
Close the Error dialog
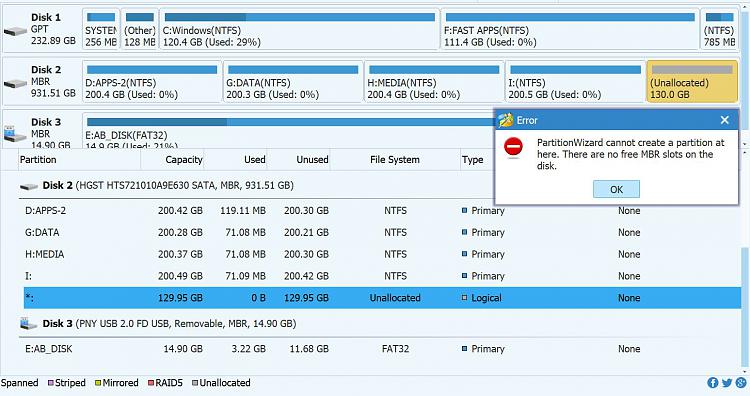pyautogui.click(x=725, y=120)
